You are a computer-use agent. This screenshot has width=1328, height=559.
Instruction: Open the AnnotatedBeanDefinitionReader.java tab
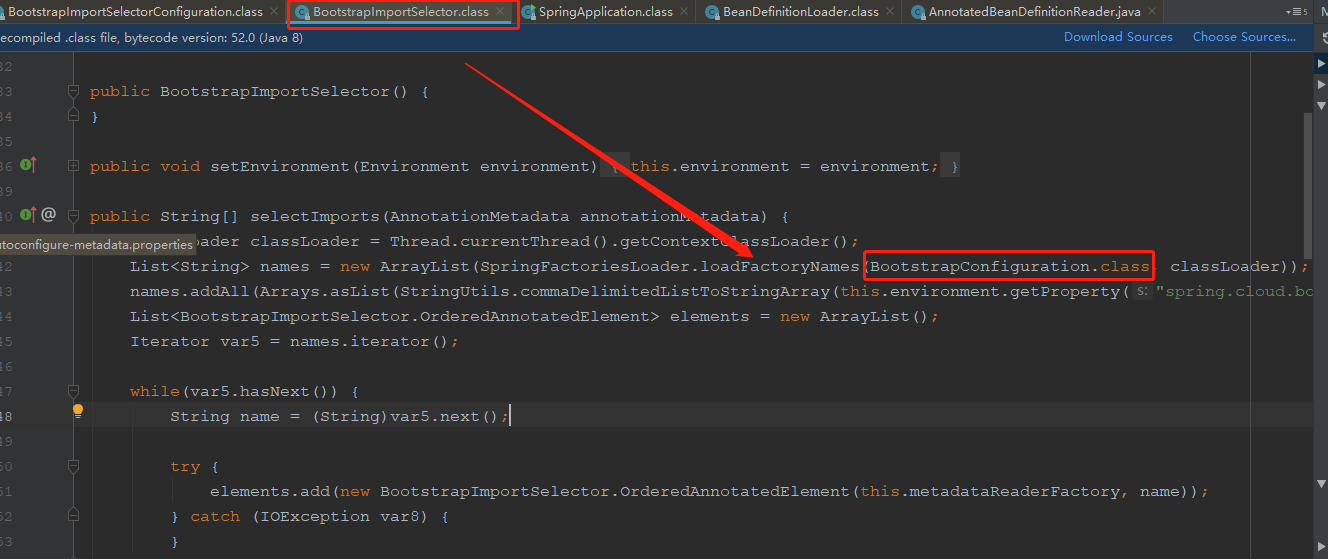pyautogui.click(x=1034, y=12)
